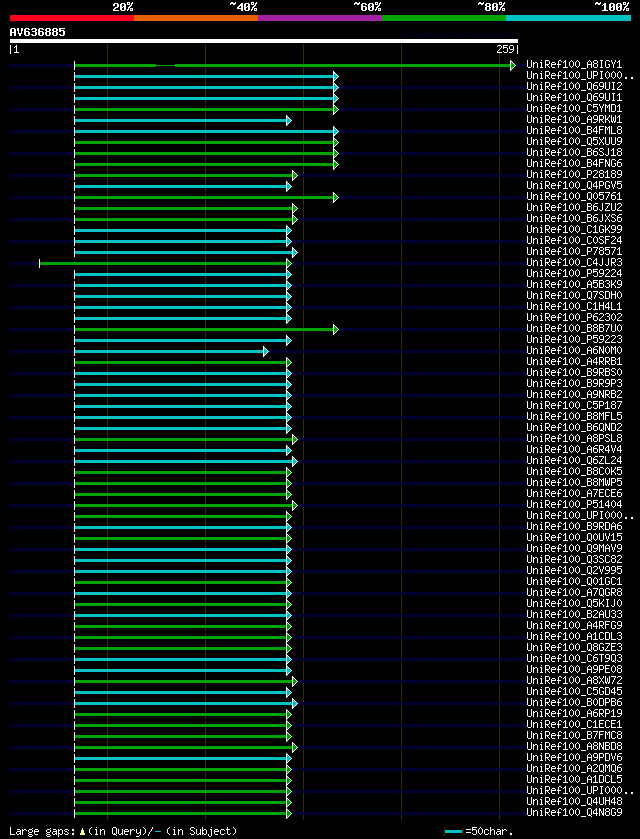Click the UniRef100_C5P187 entry name
The image size is (640, 839).
pyautogui.click(x=574, y=406)
